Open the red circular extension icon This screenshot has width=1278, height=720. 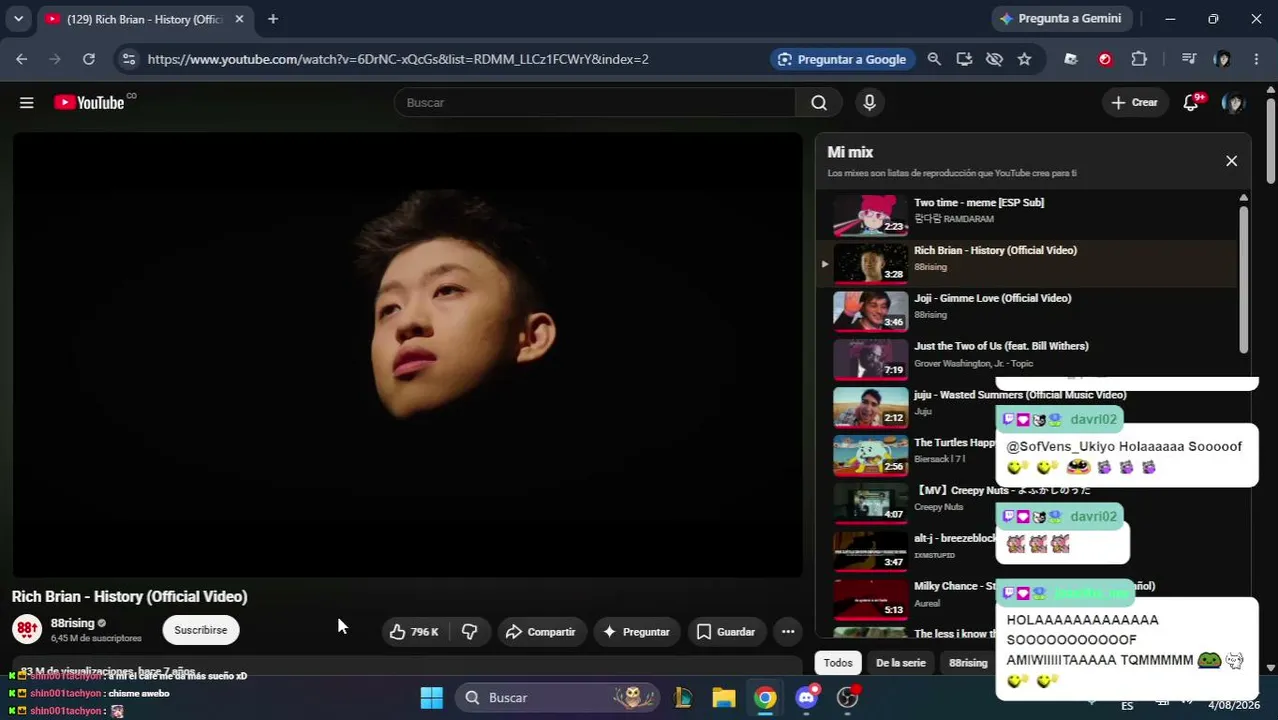coord(1105,59)
